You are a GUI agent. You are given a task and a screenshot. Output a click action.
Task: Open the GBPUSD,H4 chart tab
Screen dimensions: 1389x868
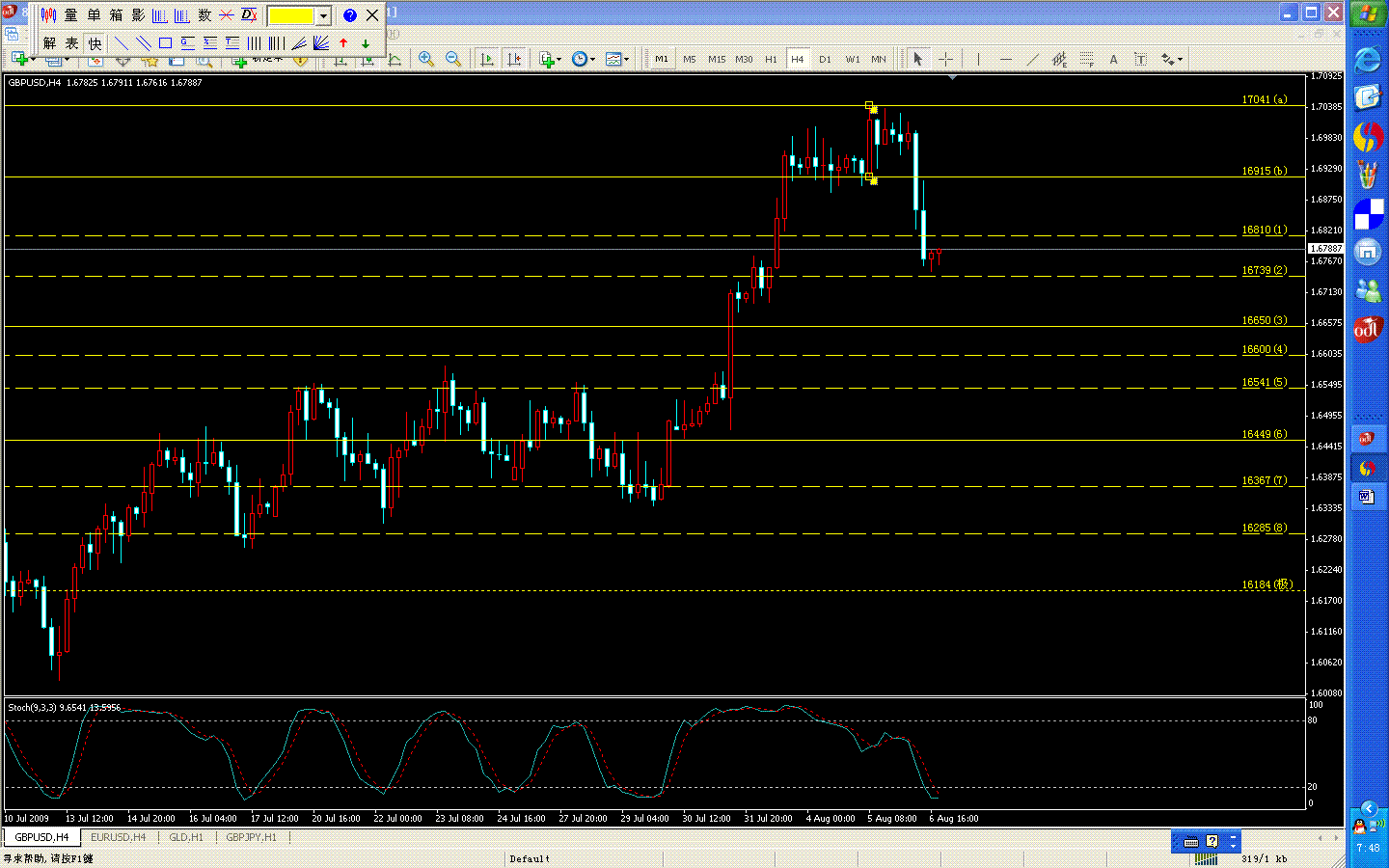point(41,837)
